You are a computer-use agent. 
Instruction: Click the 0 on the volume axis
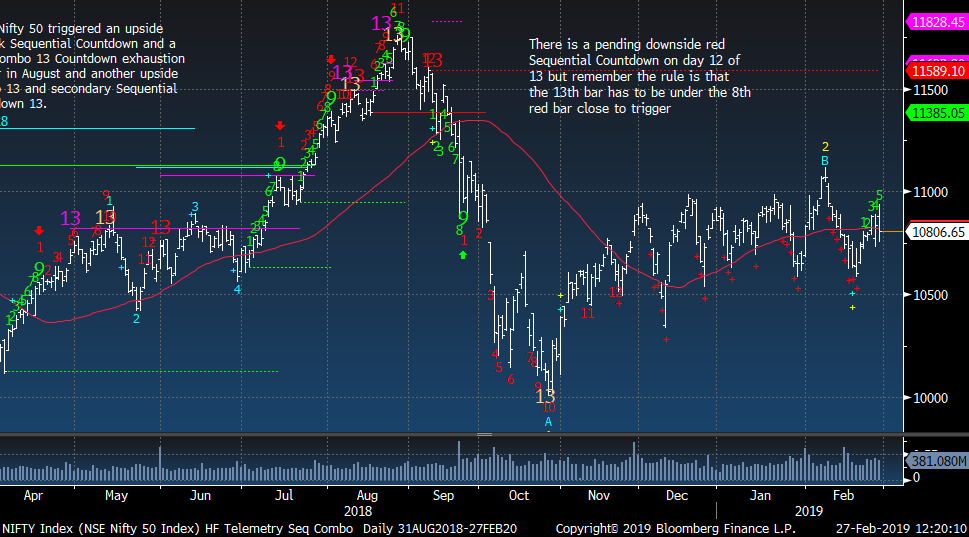(916, 477)
